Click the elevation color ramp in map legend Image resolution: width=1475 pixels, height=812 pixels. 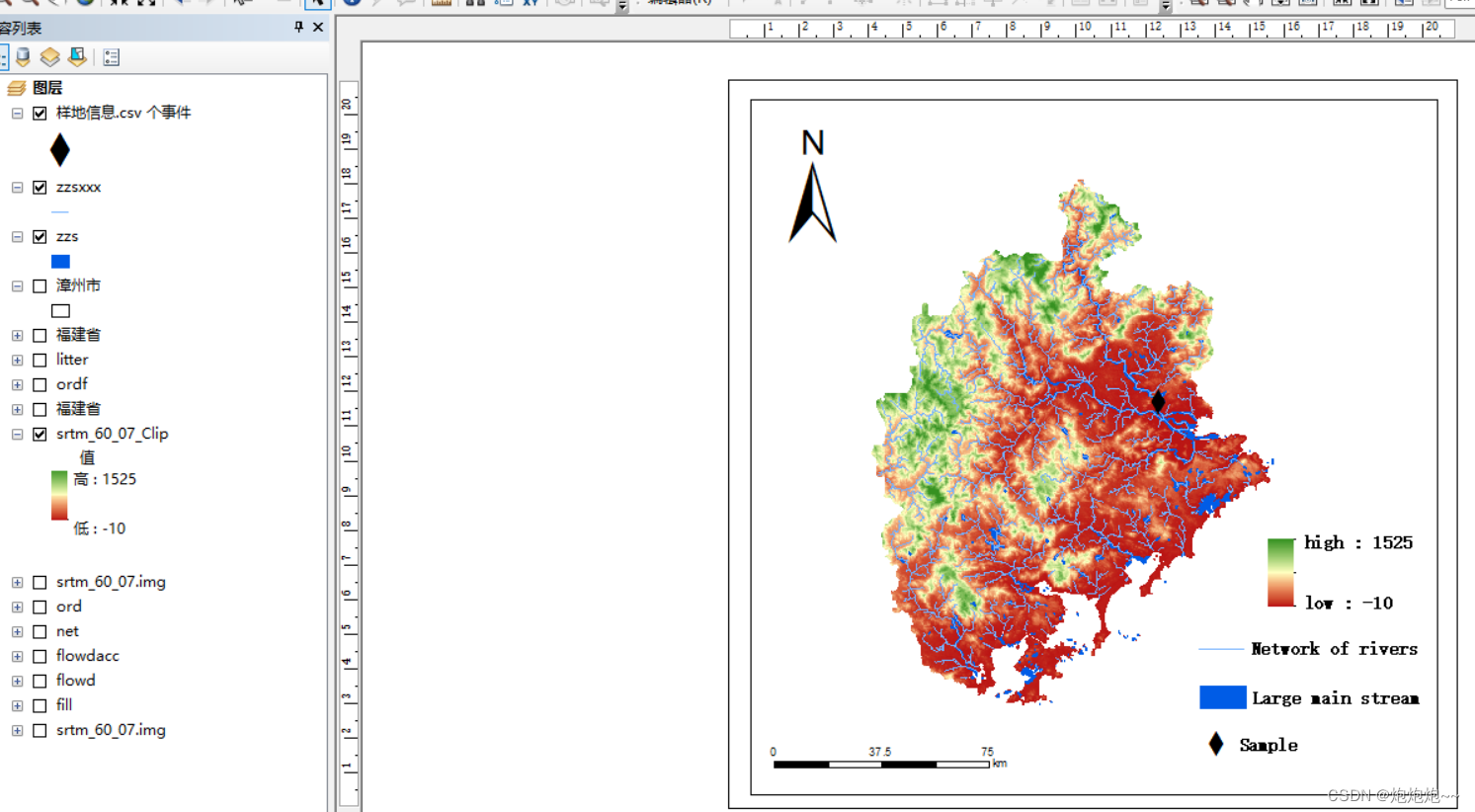pos(1280,573)
